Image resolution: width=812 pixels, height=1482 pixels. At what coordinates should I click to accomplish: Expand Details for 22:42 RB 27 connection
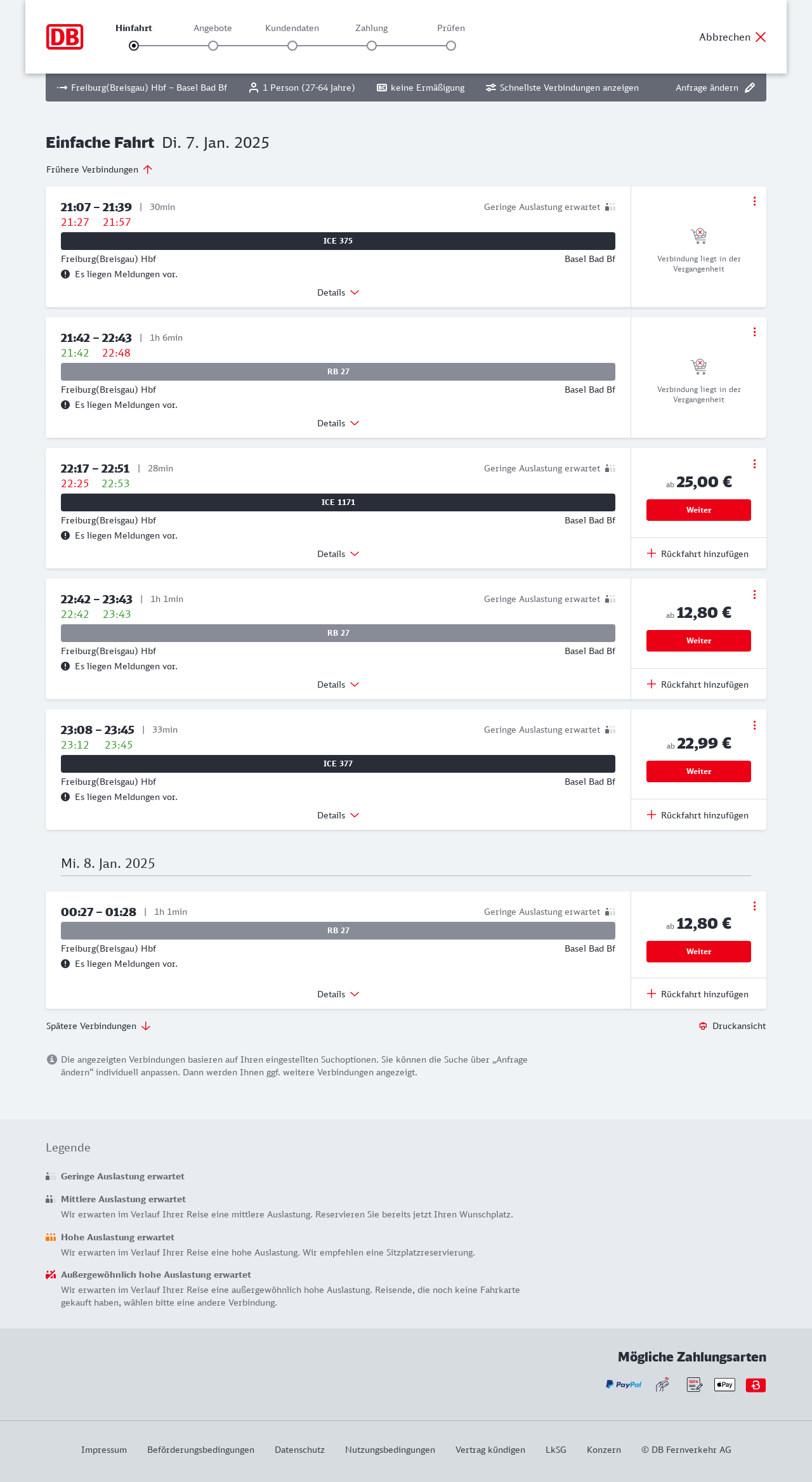338,685
